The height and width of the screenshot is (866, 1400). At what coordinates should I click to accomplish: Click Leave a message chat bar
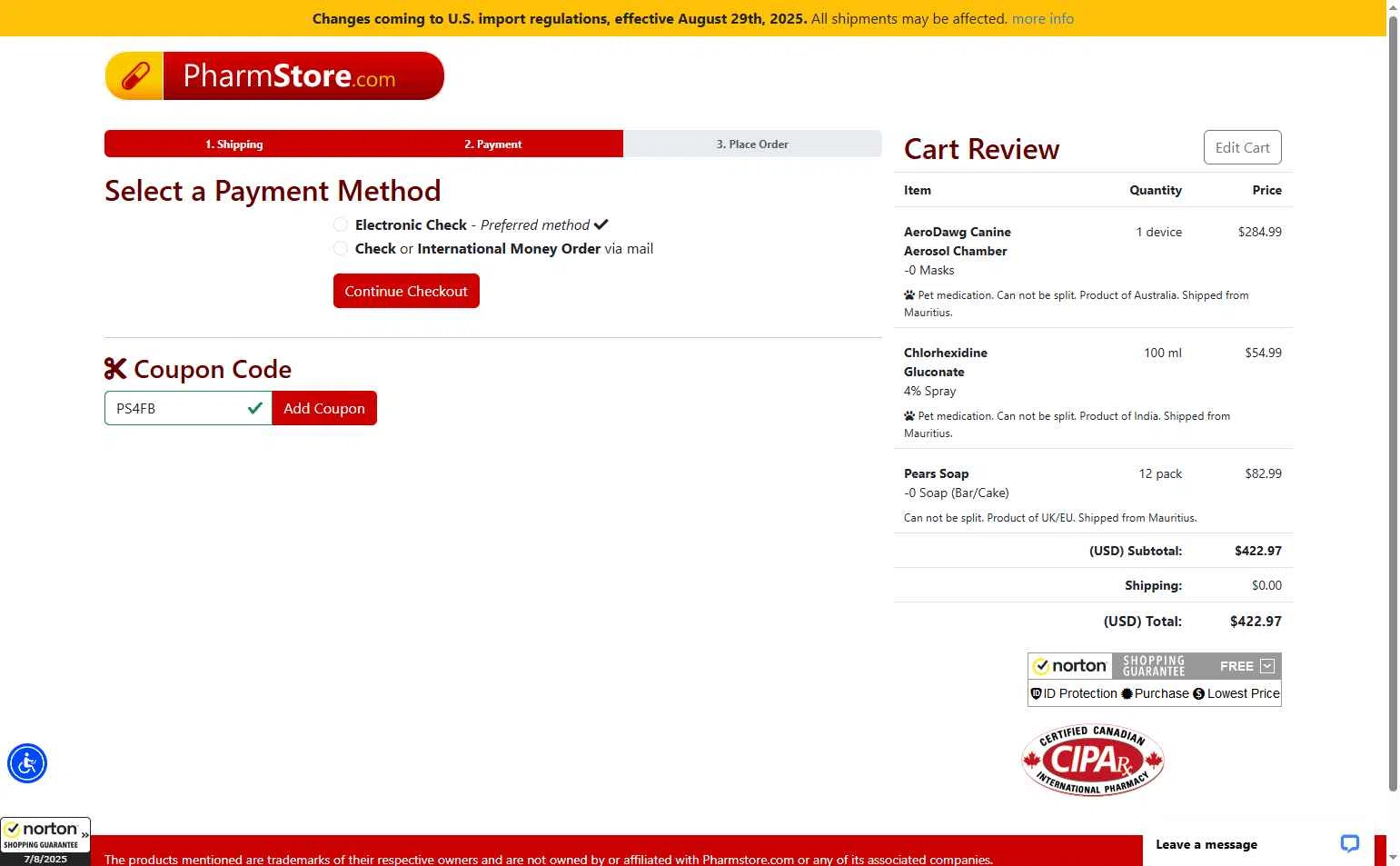coord(1258,844)
